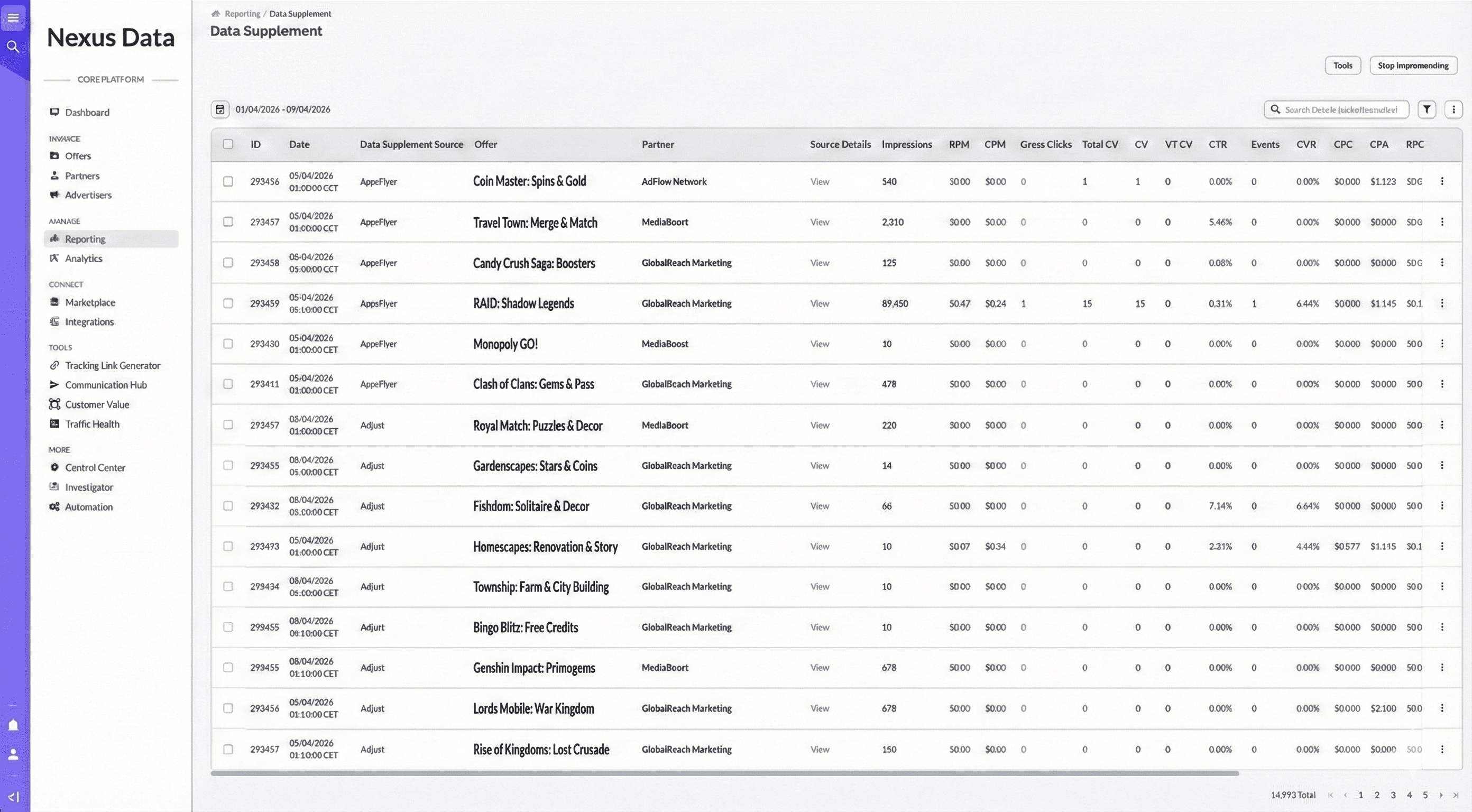
Task: Check the row for Coin Master: Spins & Gold
Action: point(228,181)
